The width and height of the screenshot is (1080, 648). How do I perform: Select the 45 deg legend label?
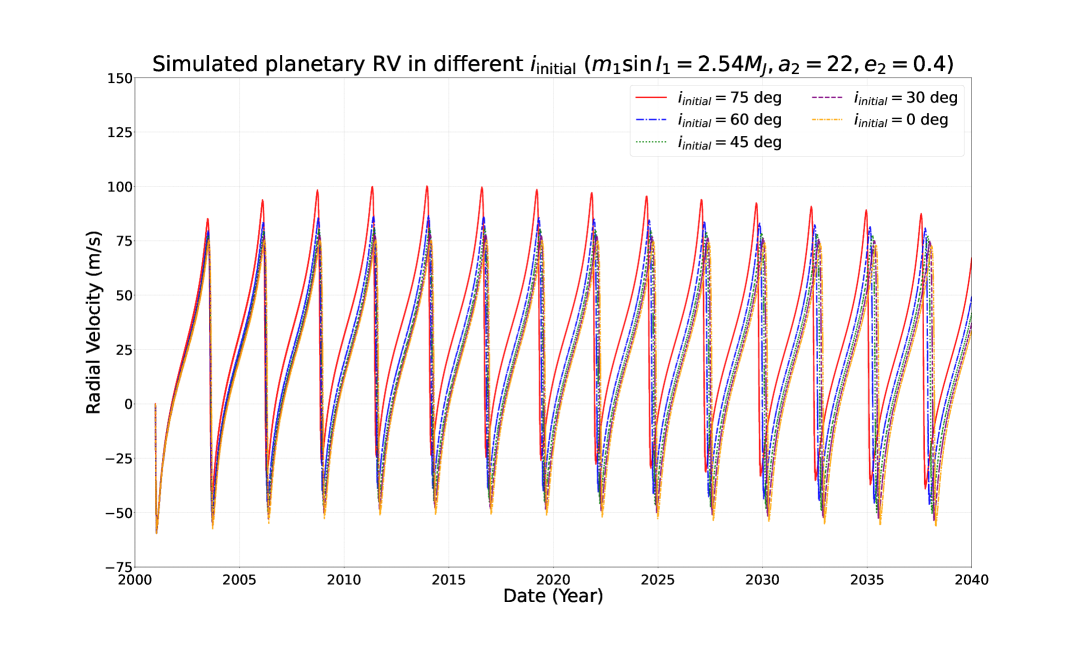point(729,142)
